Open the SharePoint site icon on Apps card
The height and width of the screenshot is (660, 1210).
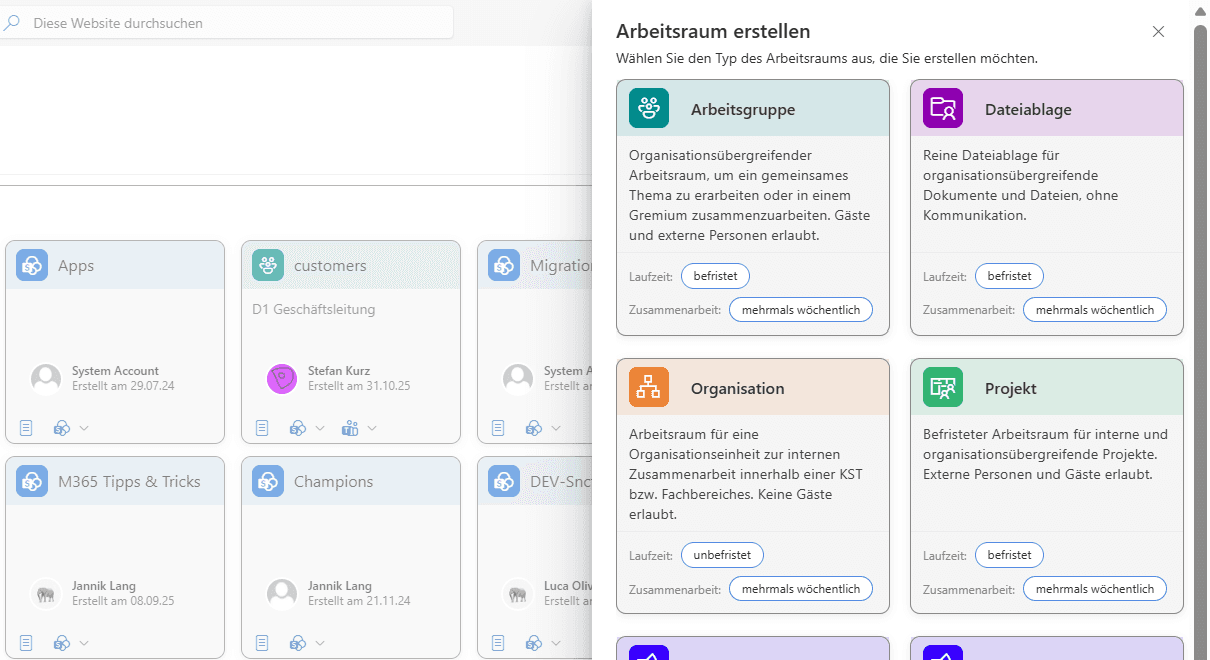(x=60, y=427)
